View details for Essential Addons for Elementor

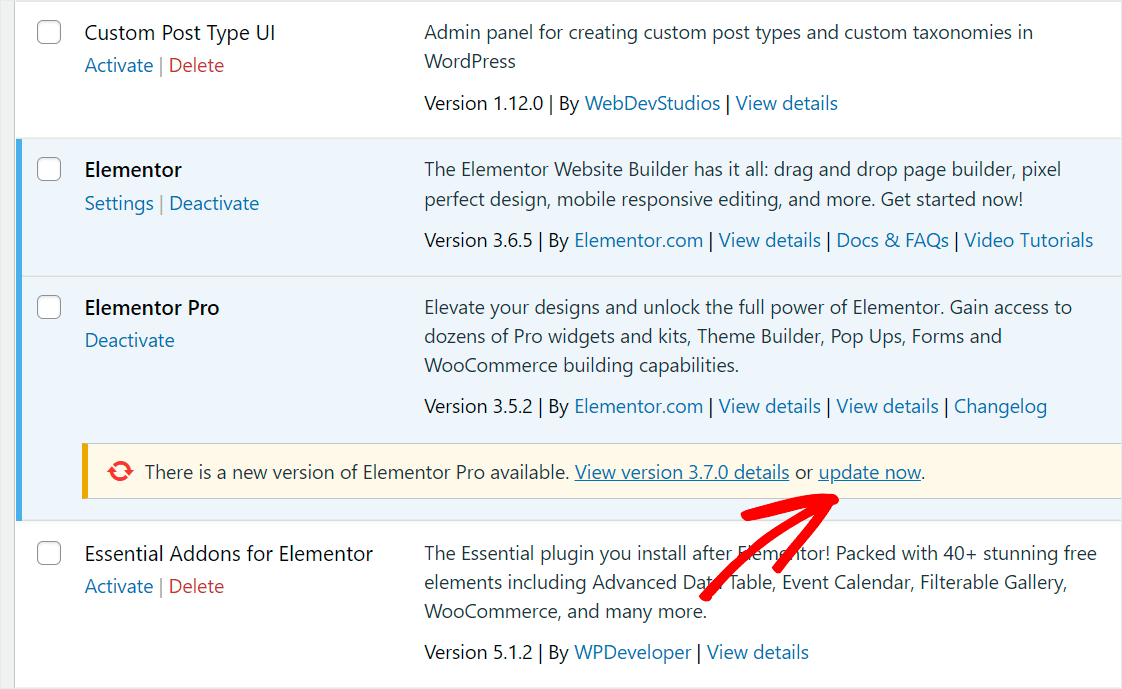(x=758, y=653)
